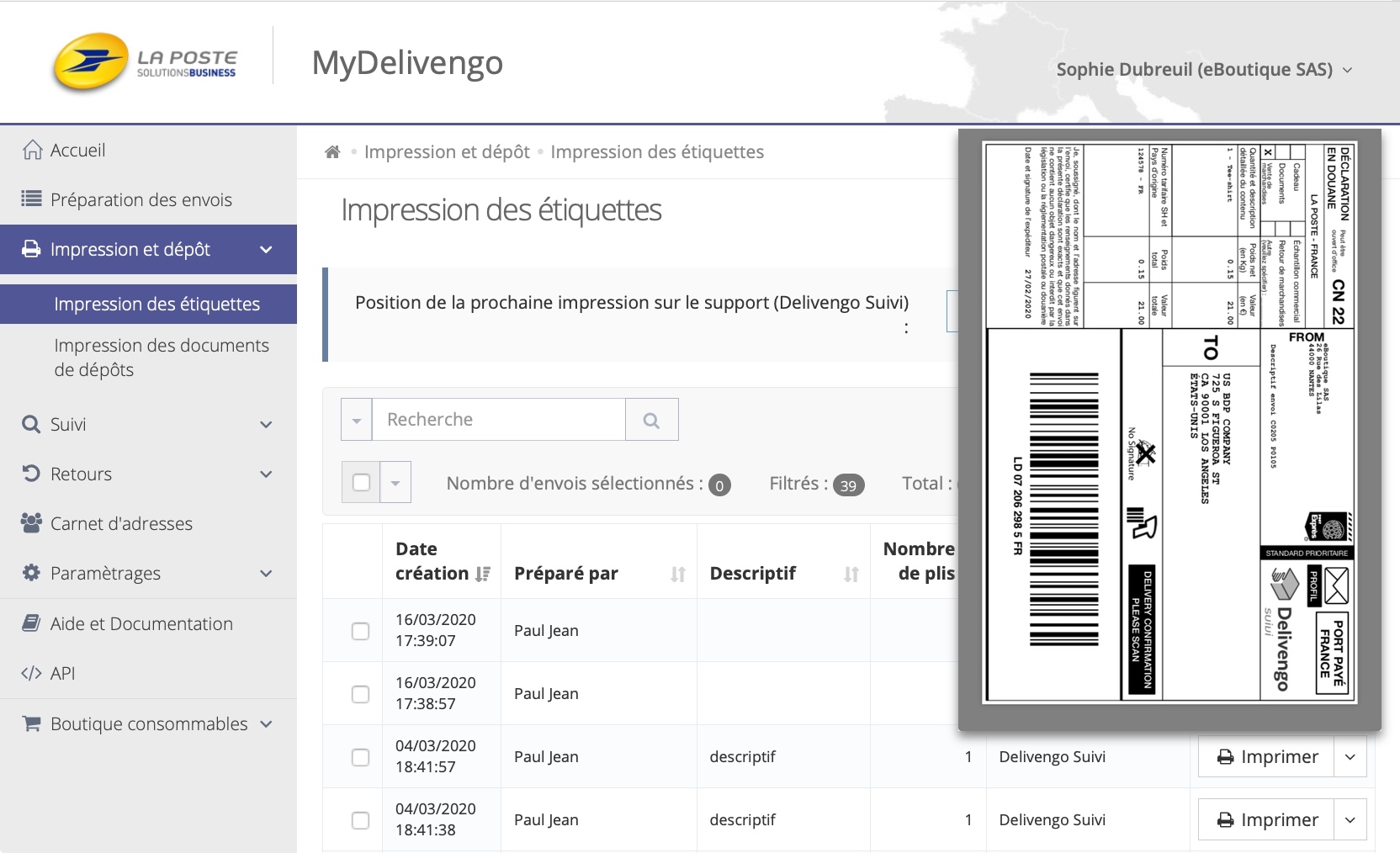Screen dimensions: 1400x853
Task: Open Imprimer dropdown arrow for 18:41:57 row
Action: 1350,757
